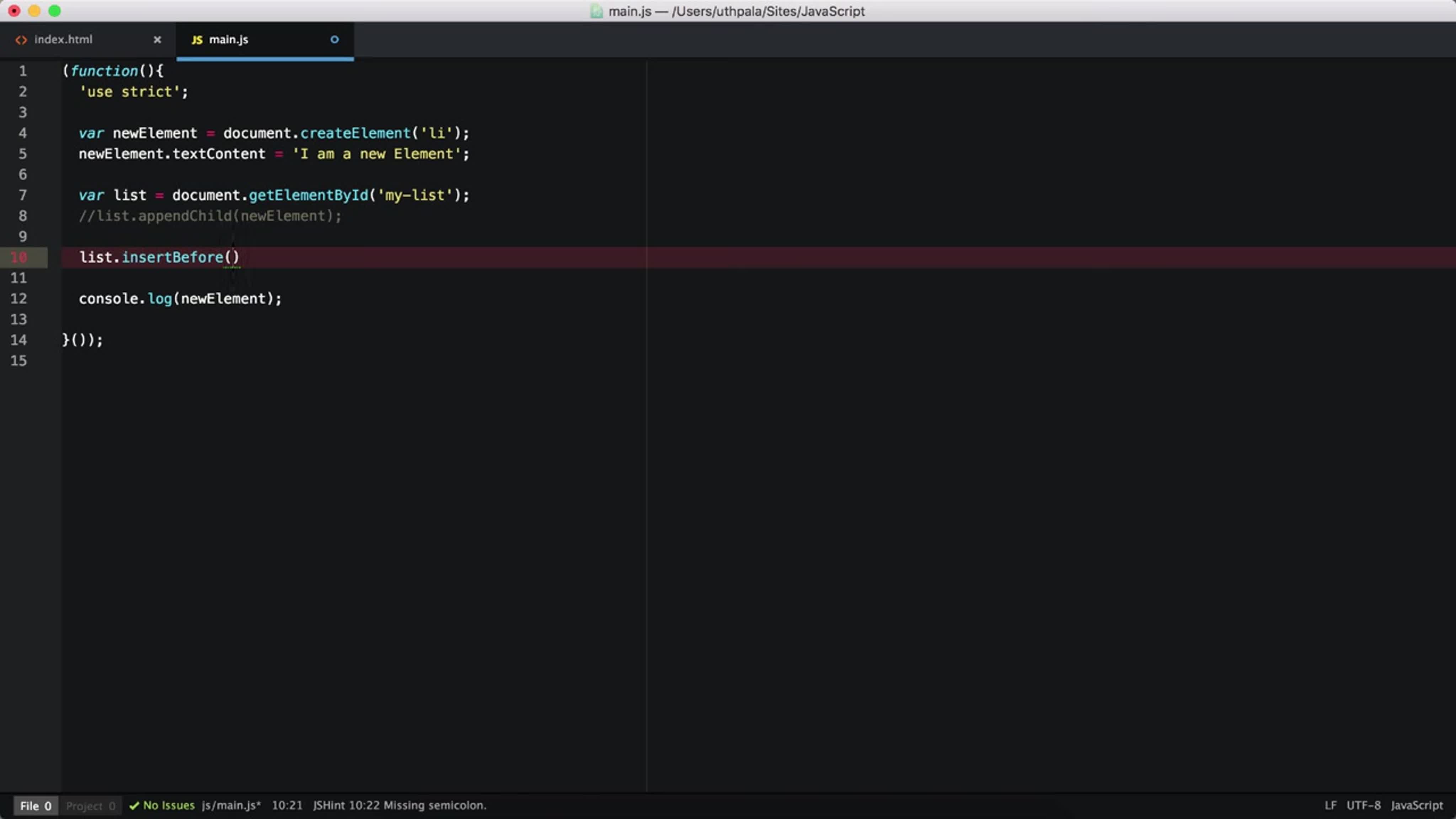The image size is (1456, 819).
Task: Click green fullscreen window button
Action: pos(55,11)
